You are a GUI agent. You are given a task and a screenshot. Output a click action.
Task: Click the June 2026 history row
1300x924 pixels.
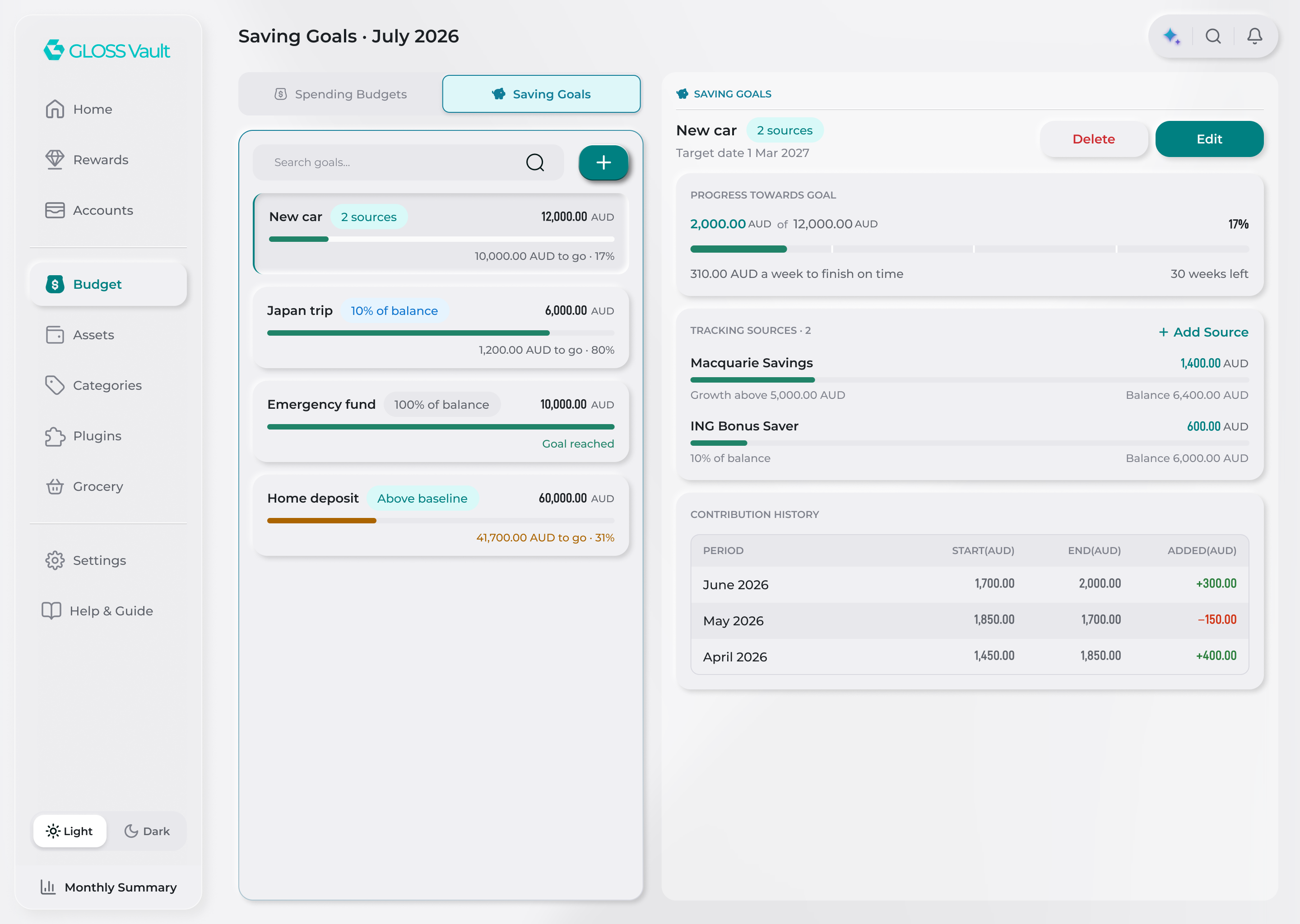969,584
